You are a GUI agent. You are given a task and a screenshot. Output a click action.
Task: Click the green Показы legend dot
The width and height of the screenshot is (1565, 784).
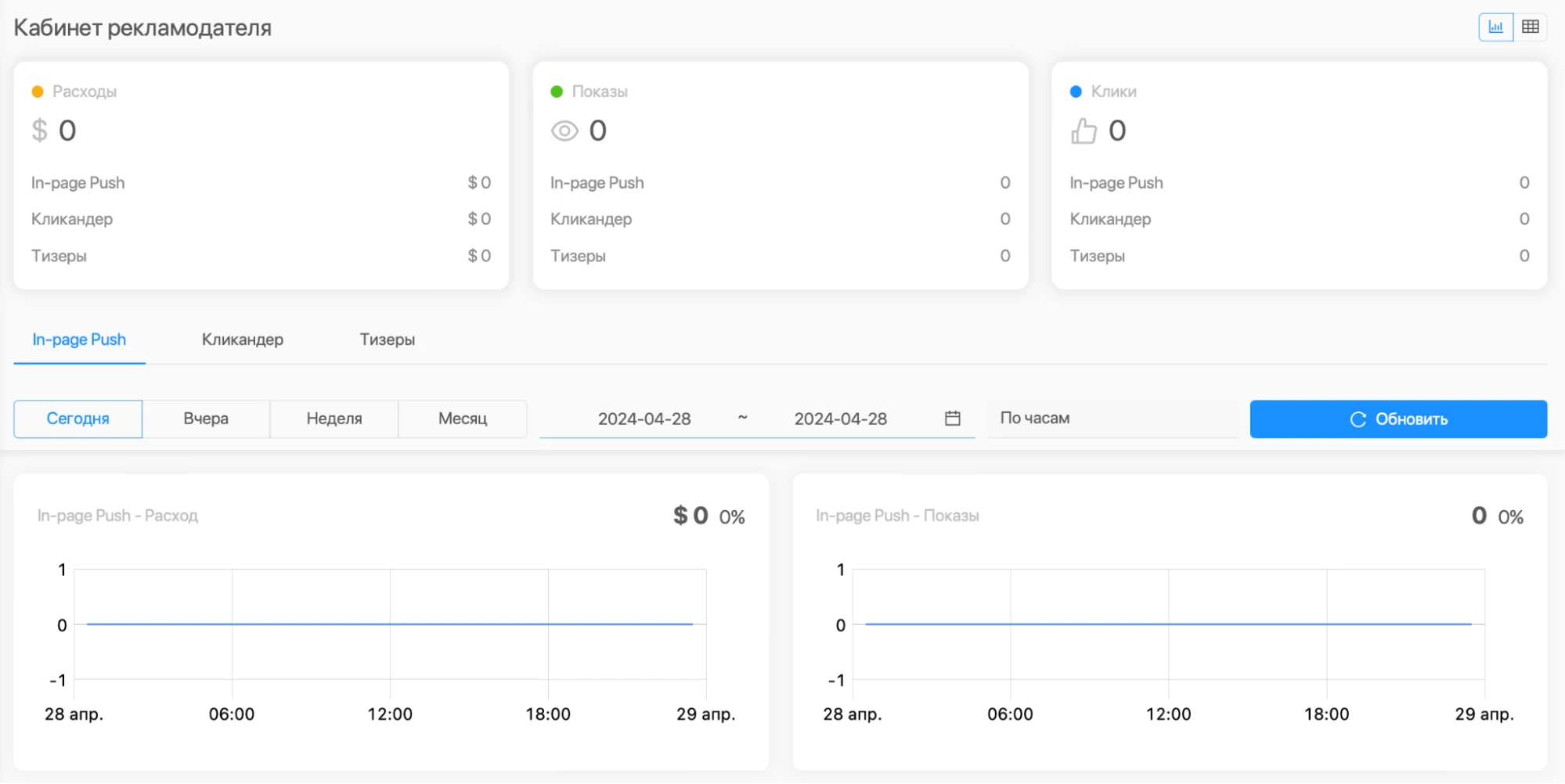(557, 92)
